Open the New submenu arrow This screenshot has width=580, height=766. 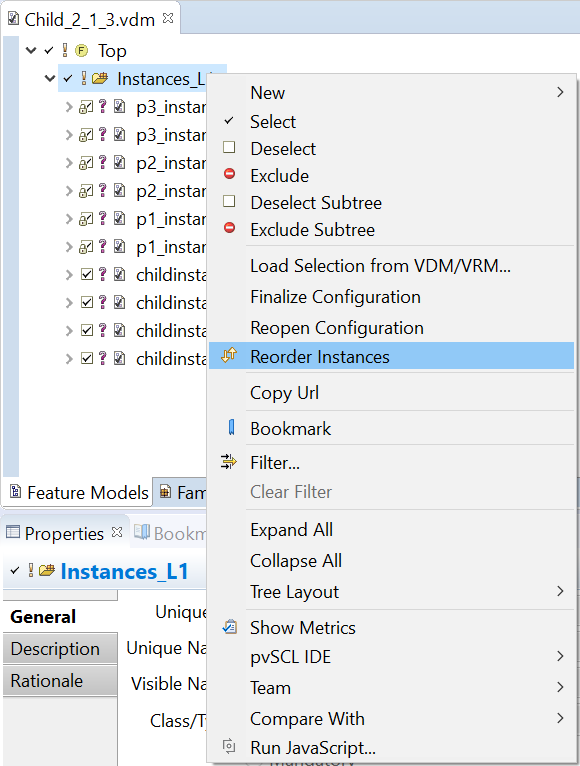pyautogui.click(x=560, y=92)
